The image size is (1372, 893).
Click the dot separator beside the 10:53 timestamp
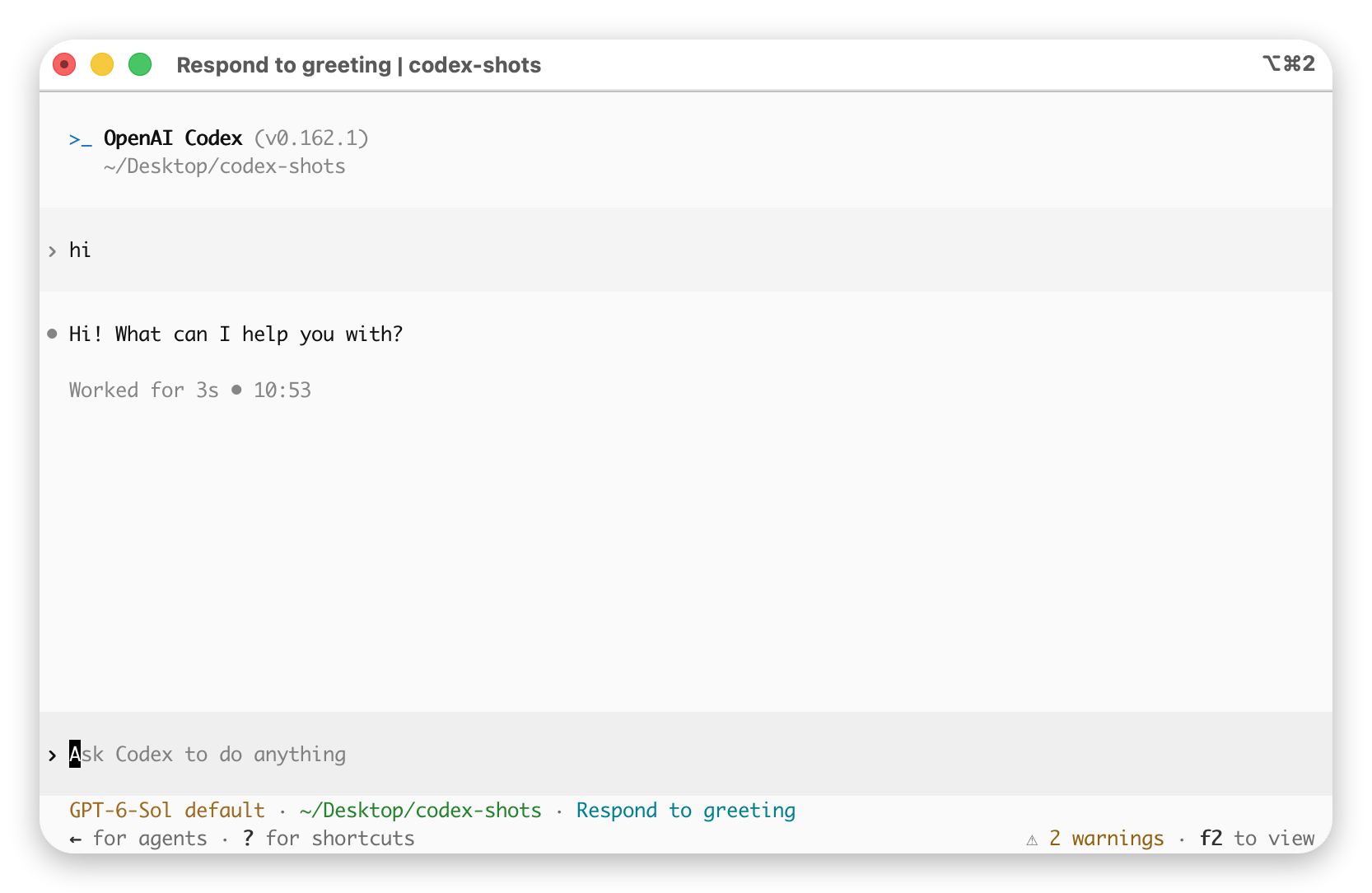pyautogui.click(x=236, y=390)
